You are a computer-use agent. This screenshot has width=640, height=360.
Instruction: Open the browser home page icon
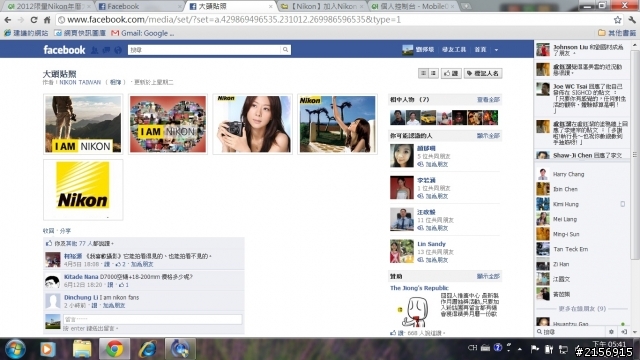(47, 20)
